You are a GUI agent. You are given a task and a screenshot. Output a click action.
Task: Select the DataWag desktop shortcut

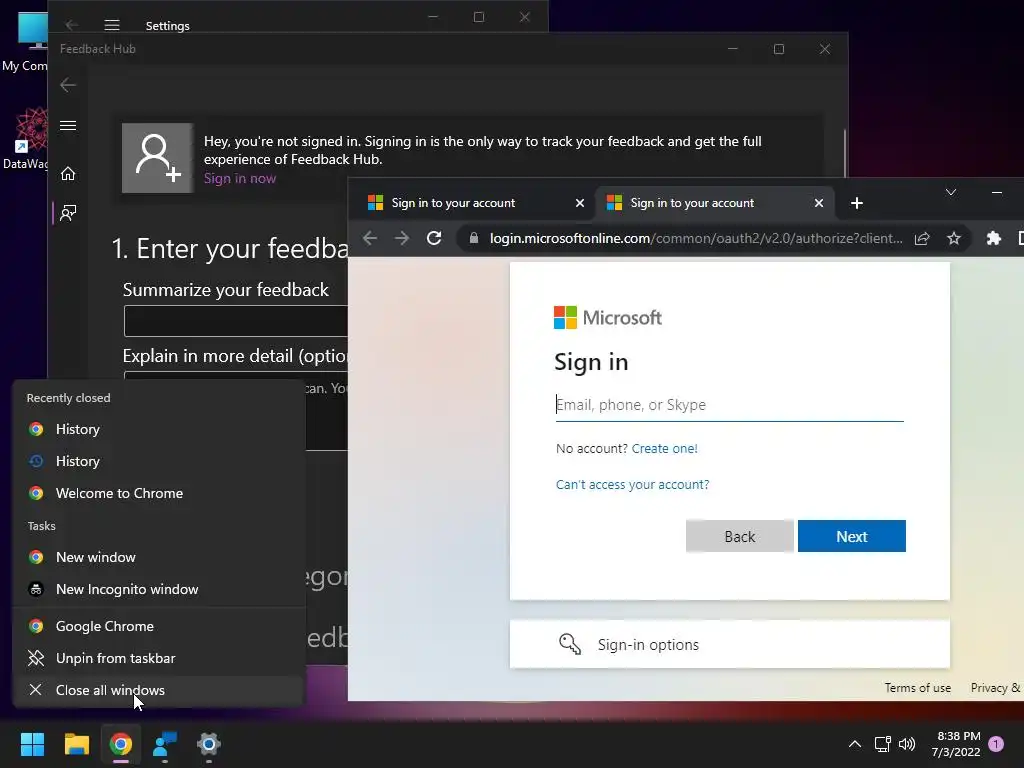click(x=25, y=138)
